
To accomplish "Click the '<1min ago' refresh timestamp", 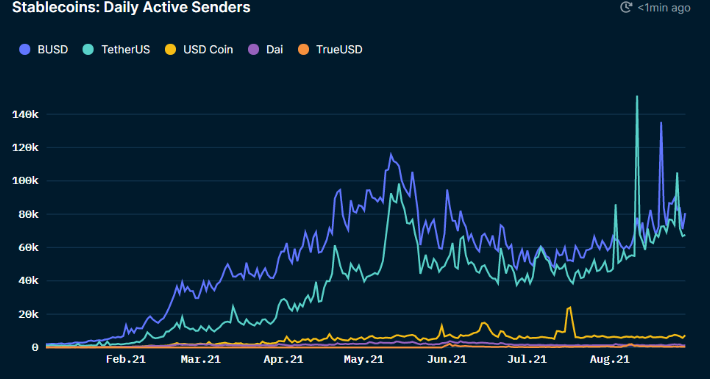I will coord(664,8).
